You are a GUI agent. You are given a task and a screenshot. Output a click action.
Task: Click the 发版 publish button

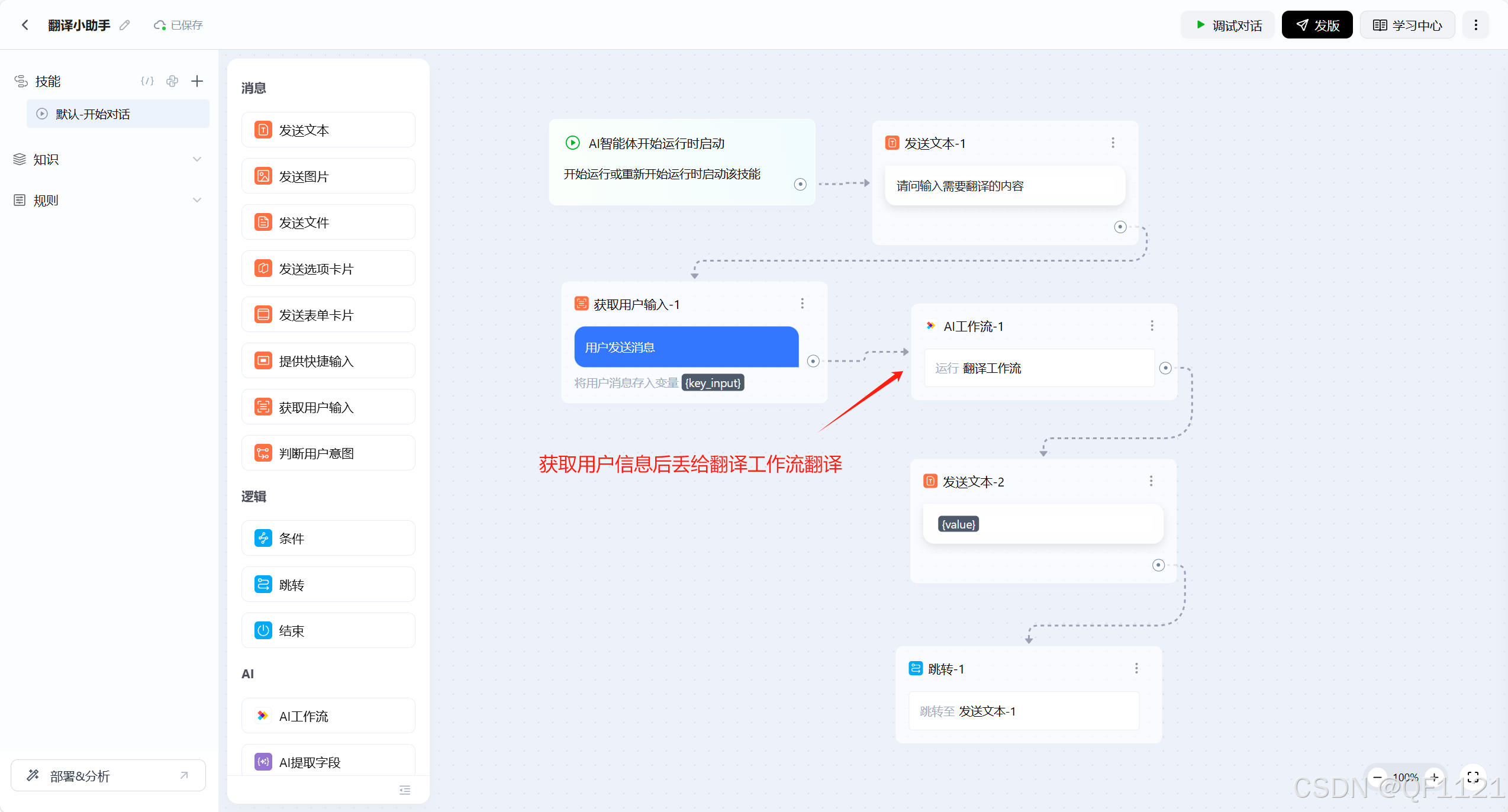1317,25
